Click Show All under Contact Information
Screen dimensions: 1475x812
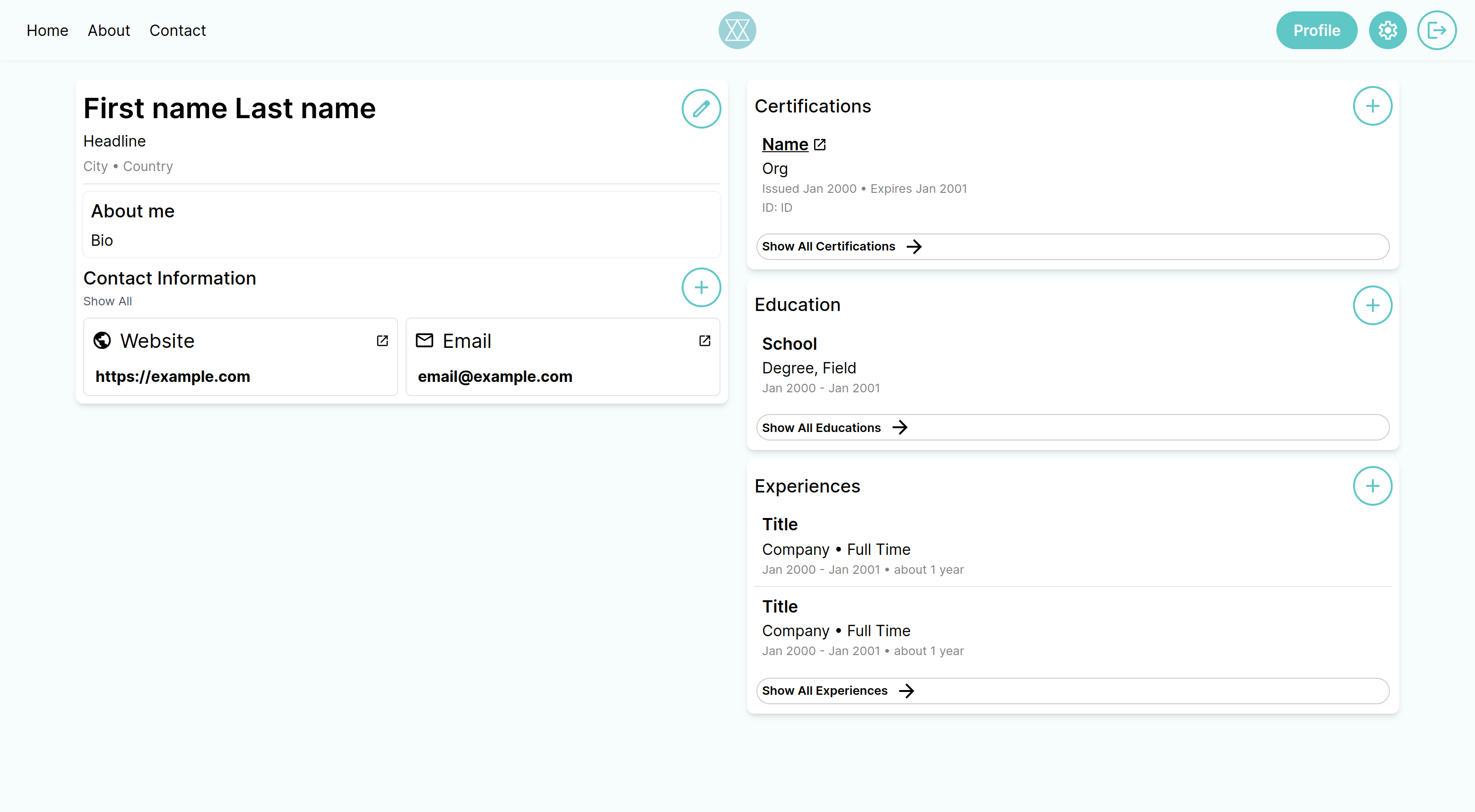pos(108,301)
